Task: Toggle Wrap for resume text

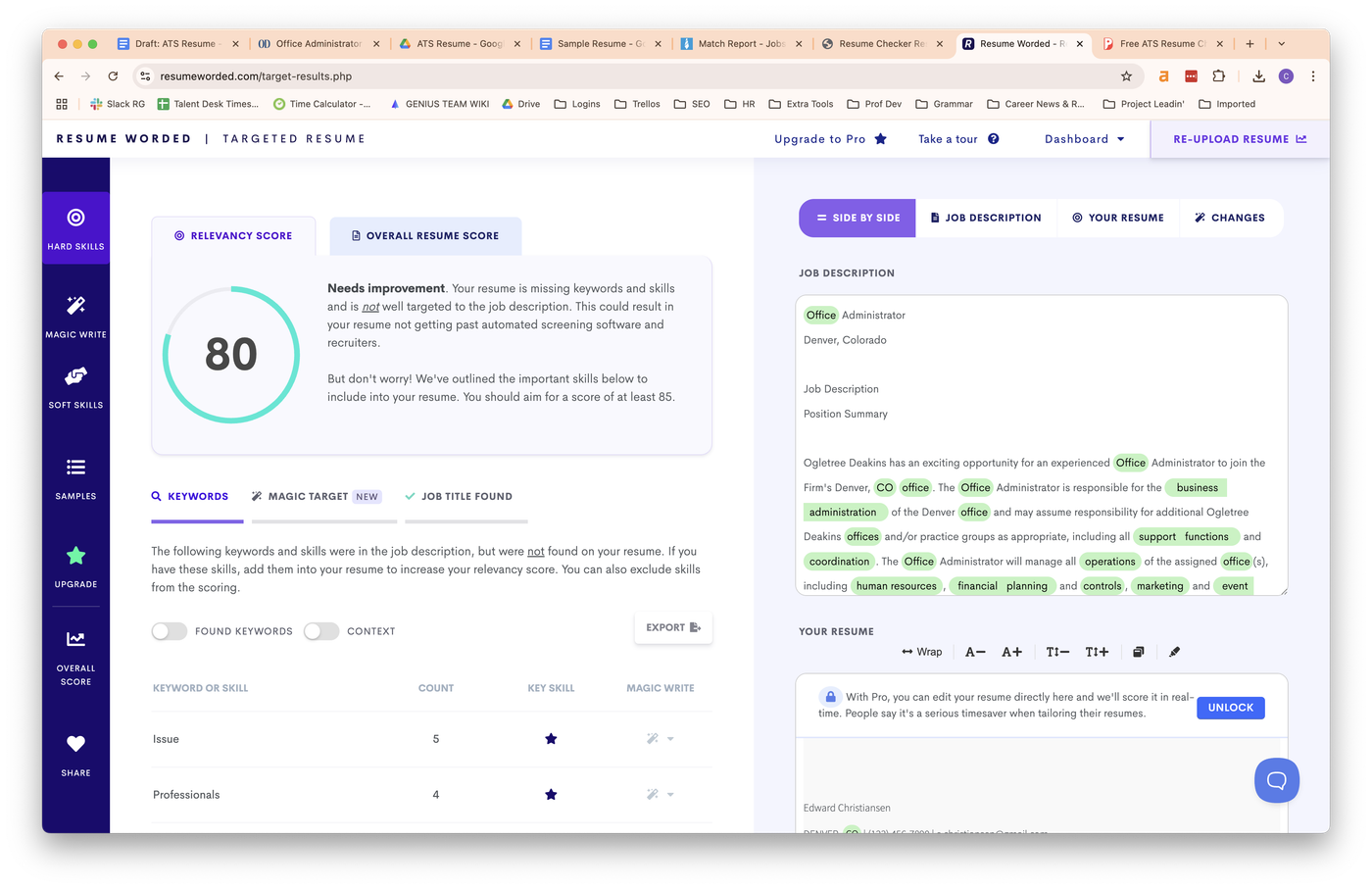Action: [x=921, y=652]
